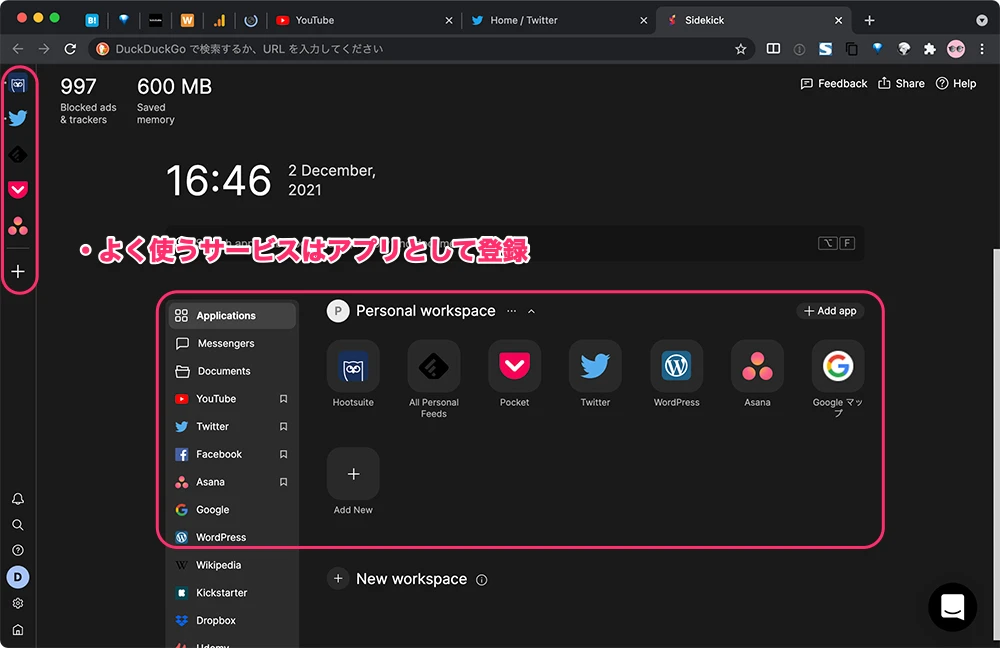
Task: Select YouTube in the apps list
Action: click(232, 399)
